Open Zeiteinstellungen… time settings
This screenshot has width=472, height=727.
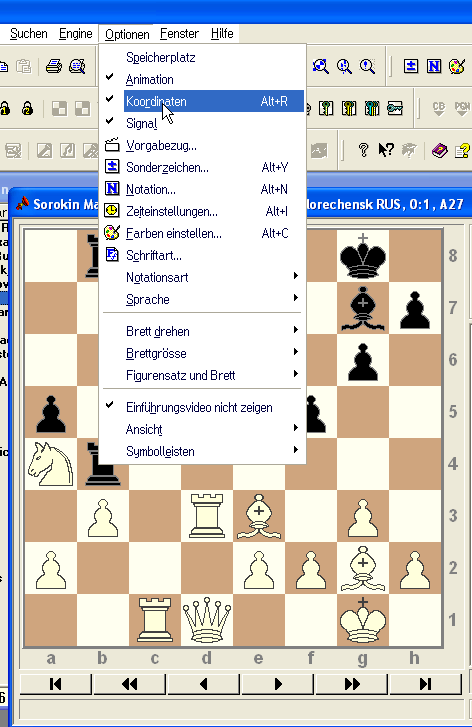point(204,211)
